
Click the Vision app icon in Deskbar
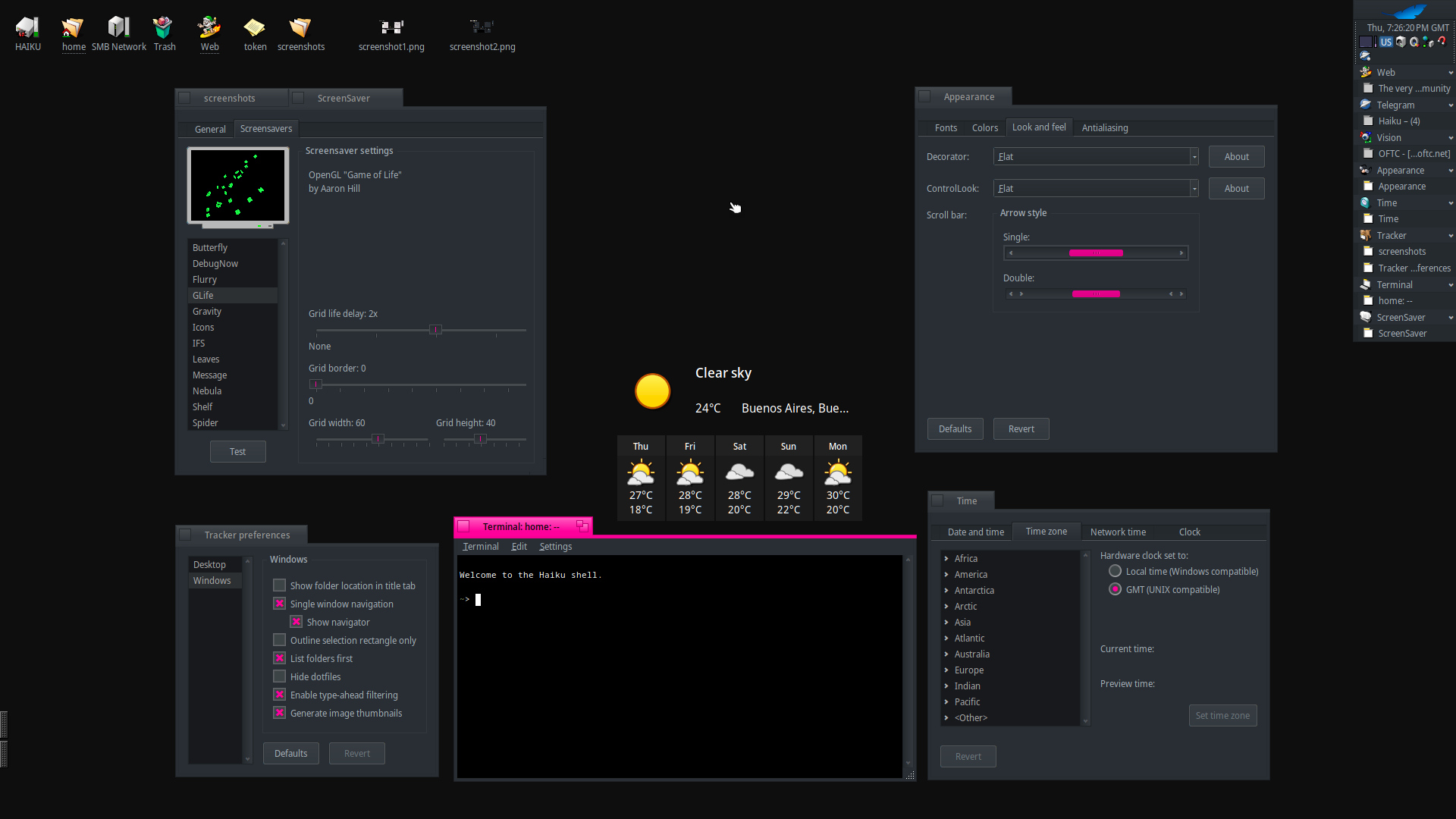coord(1366,137)
